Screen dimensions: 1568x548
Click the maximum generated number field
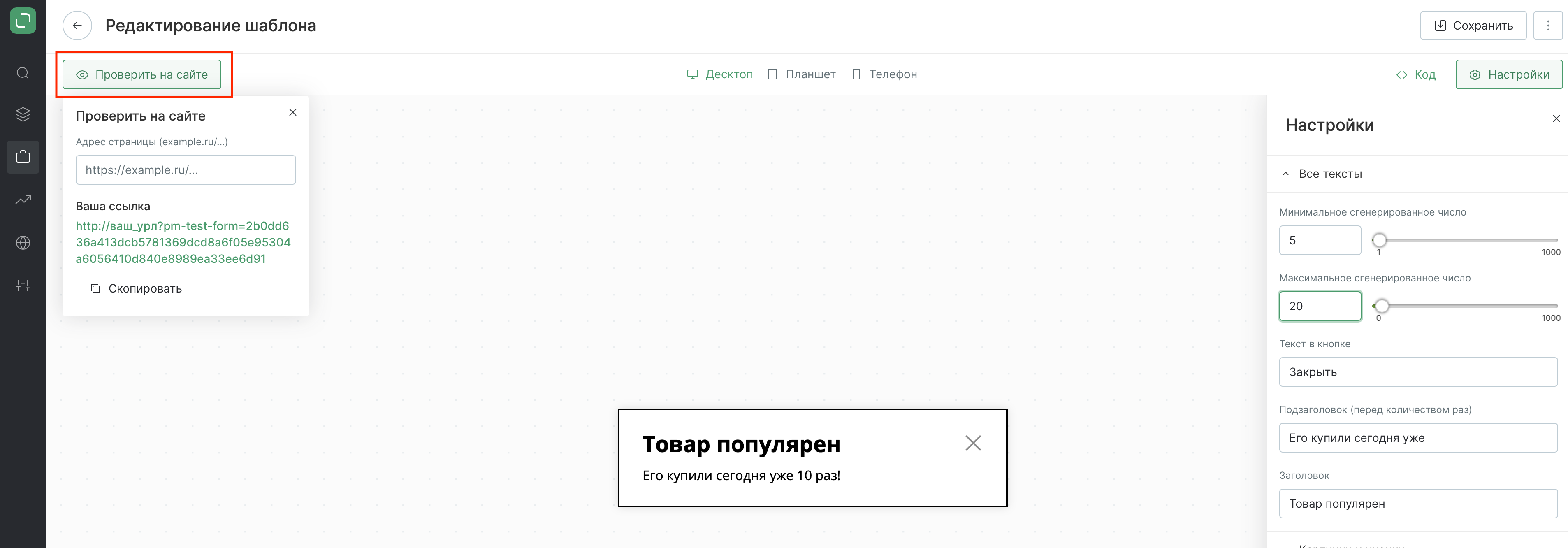point(1320,306)
